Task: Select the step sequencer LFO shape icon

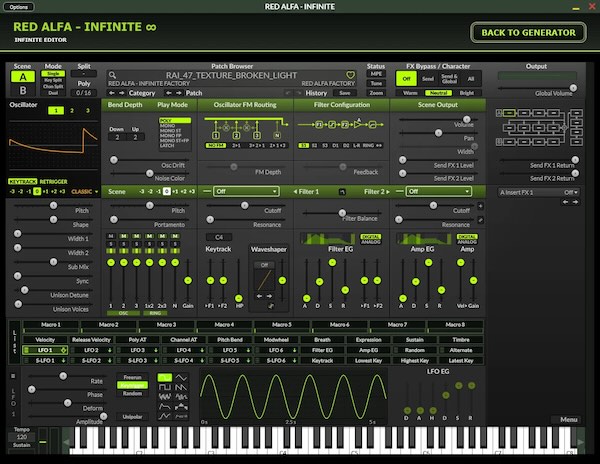Action: [x=181, y=406]
